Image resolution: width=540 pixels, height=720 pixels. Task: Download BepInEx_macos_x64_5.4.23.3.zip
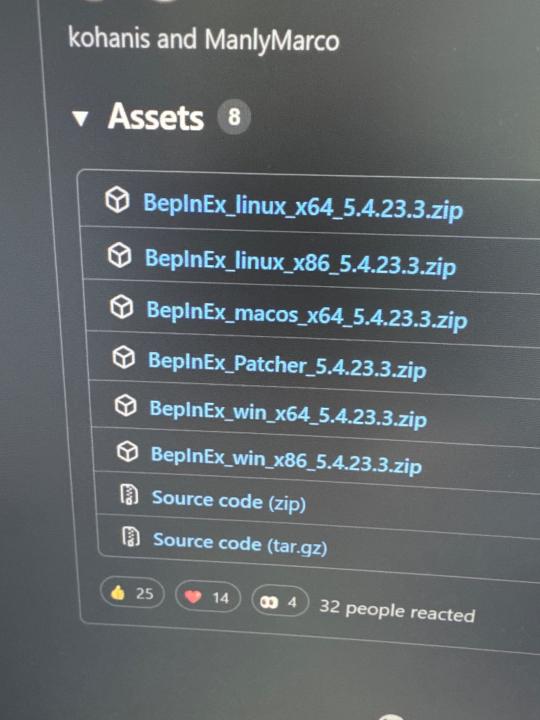307,315
